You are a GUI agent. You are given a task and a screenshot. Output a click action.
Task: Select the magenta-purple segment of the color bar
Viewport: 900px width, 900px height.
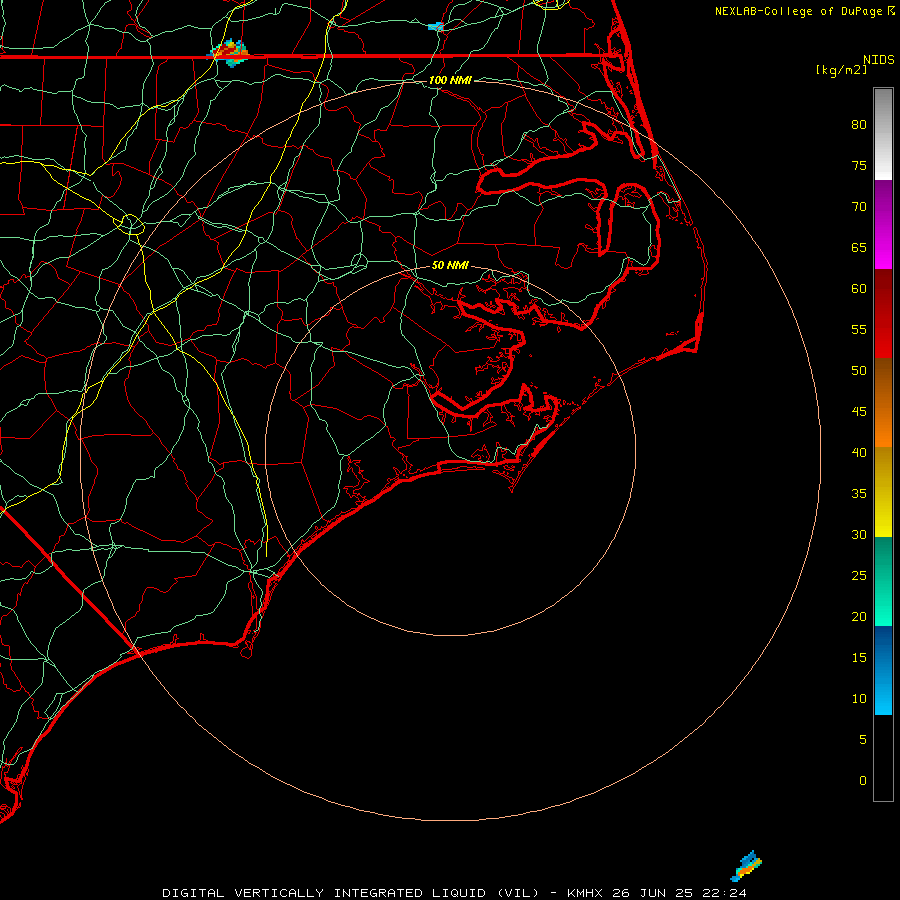click(x=883, y=225)
